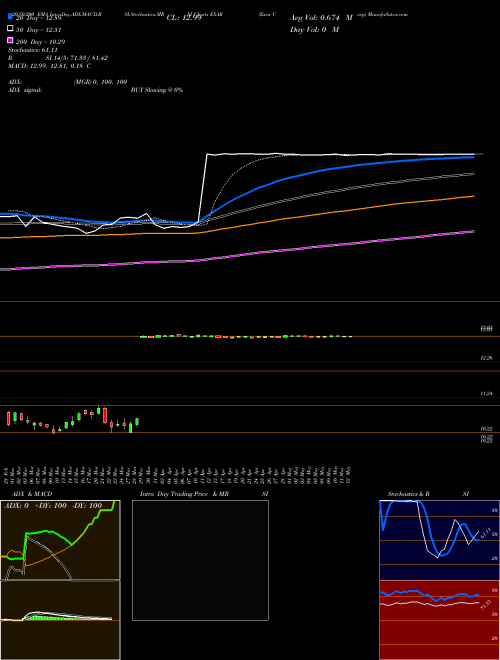Select the '50 Day - 12.81' legend text

point(39,30)
